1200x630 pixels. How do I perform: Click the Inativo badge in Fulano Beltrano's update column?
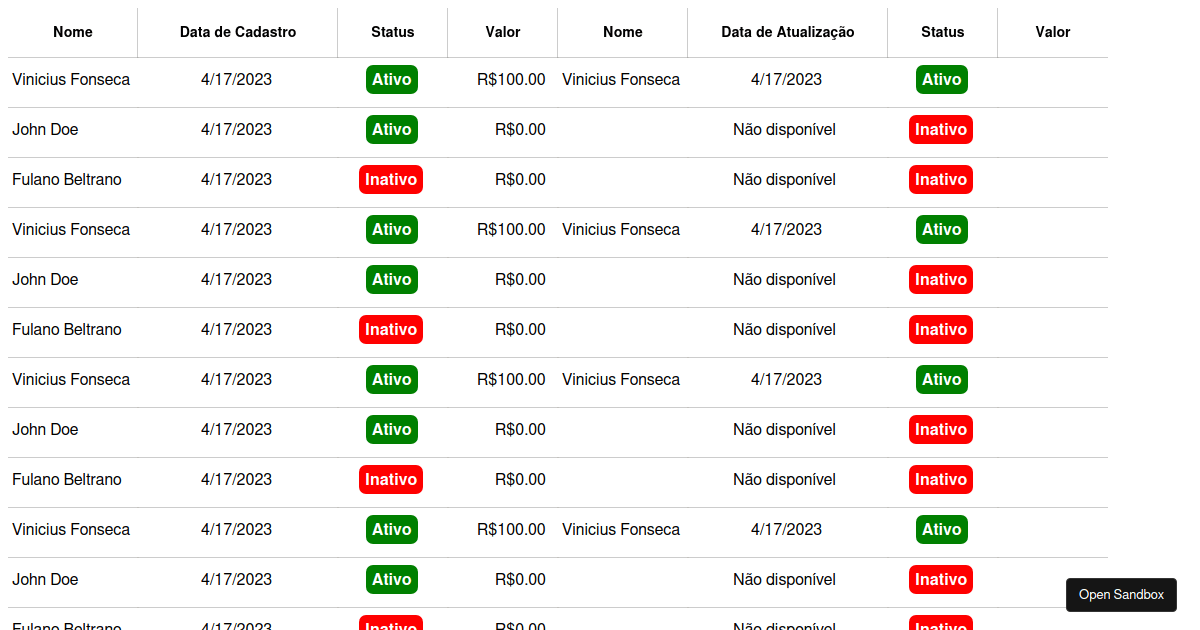(941, 179)
